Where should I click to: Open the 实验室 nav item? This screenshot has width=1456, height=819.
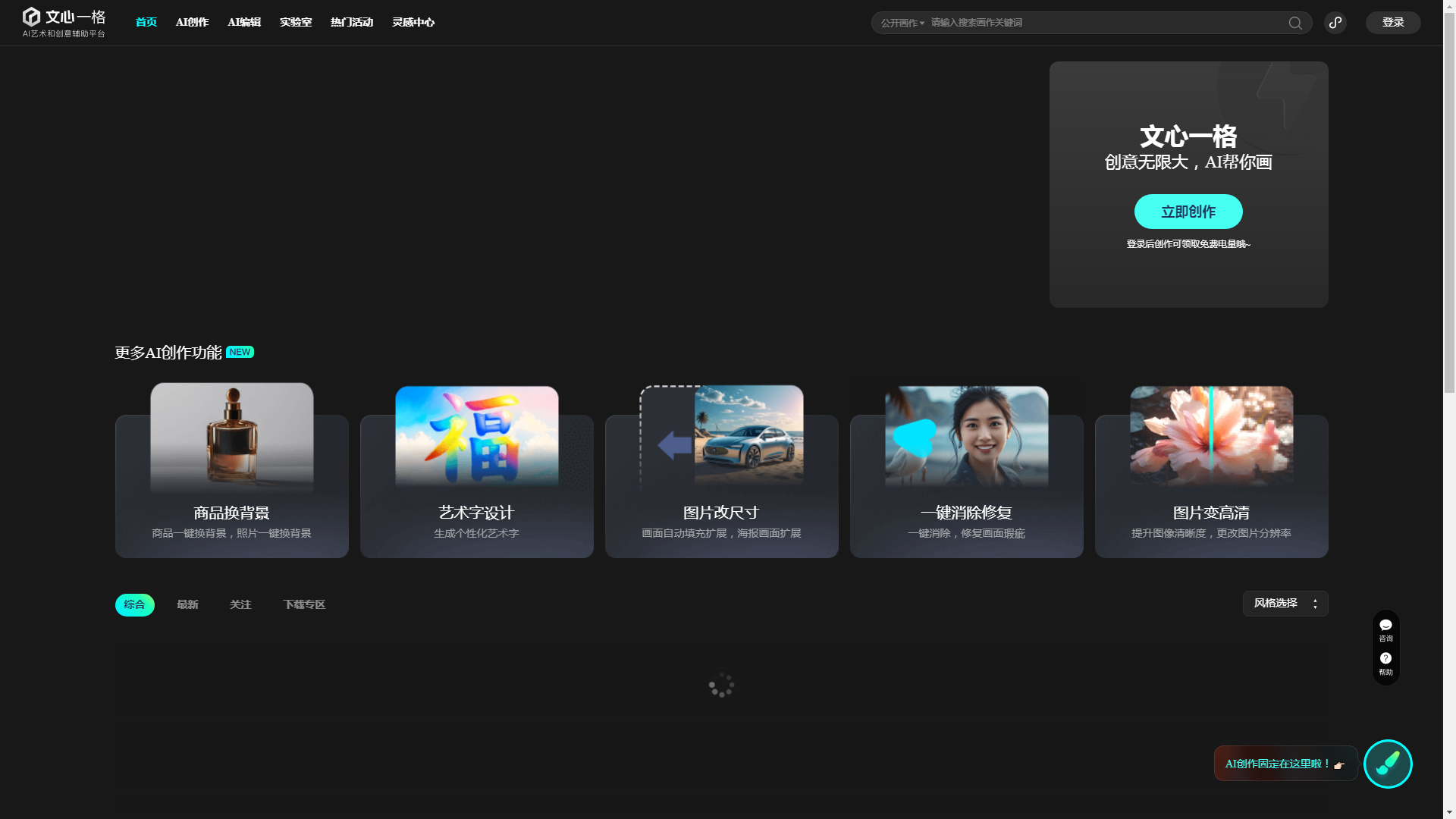coord(296,22)
